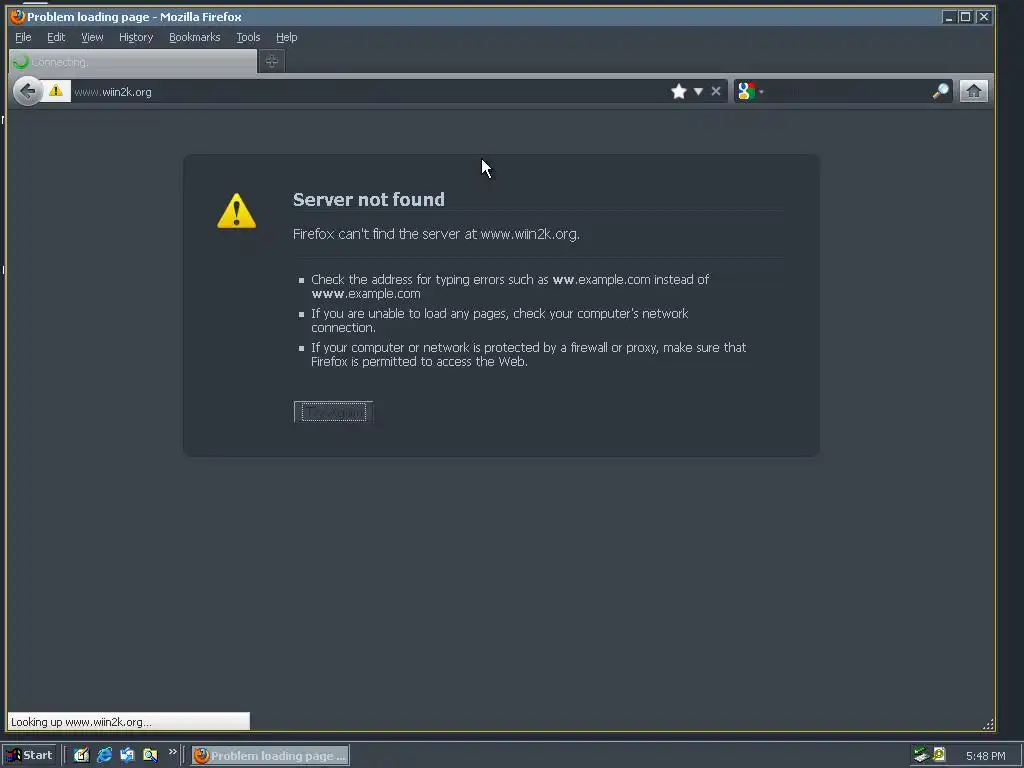Click the bullet about checking address typing errors
The image size is (1024, 768).
509,286
